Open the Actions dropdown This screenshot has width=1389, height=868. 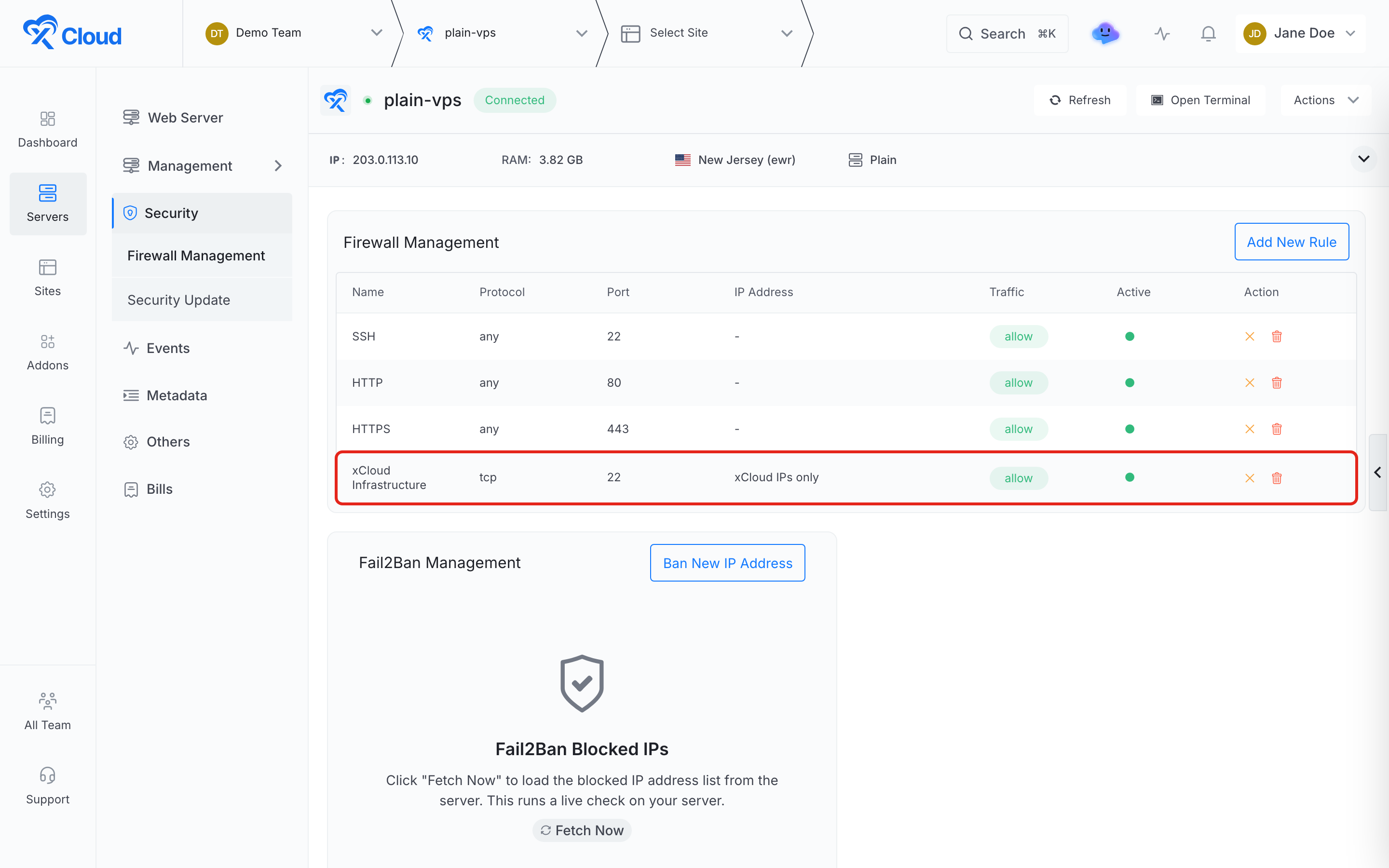coord(1325,100)
